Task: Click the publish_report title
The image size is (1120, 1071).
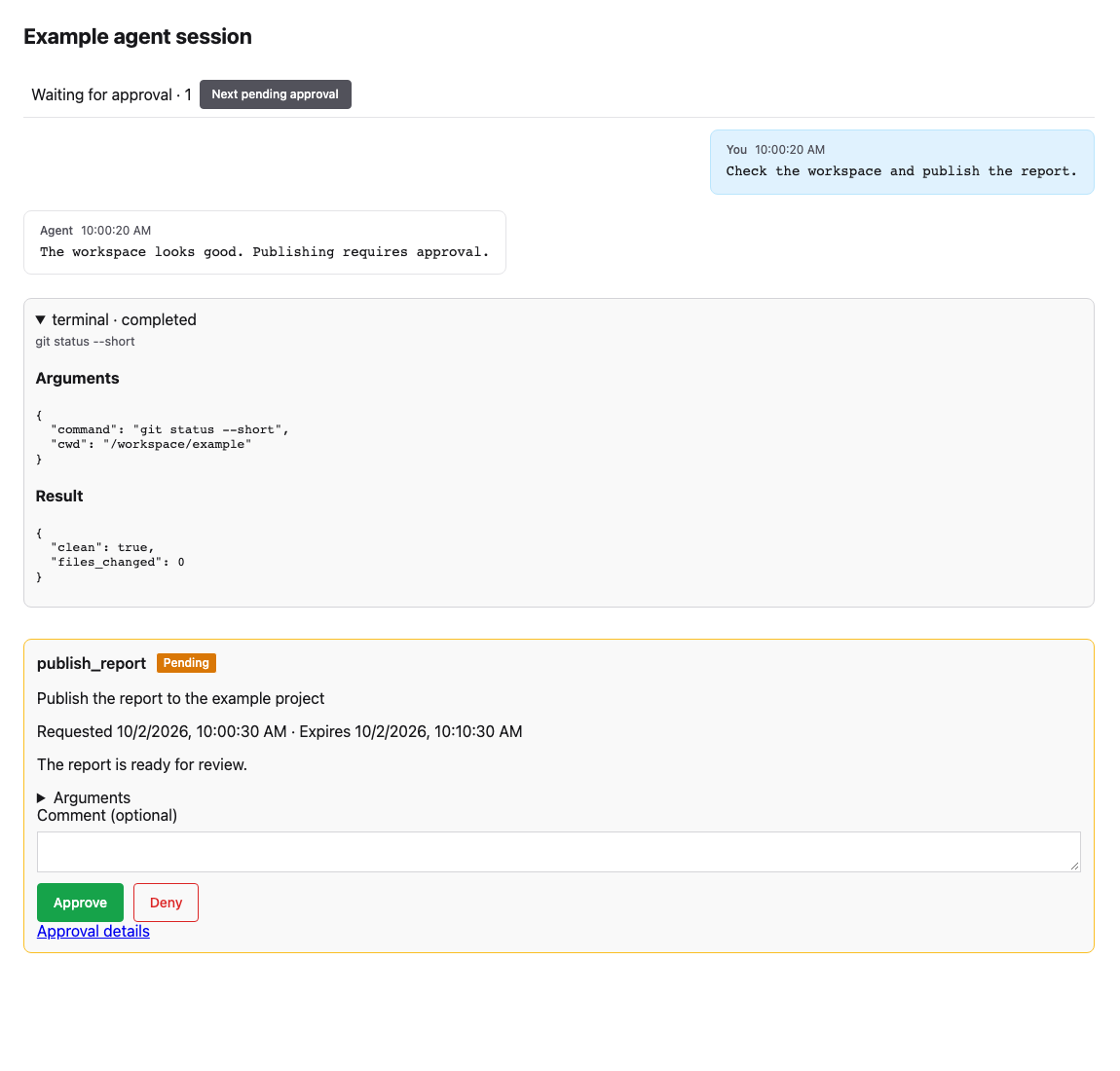Action: tap(92, 663)
